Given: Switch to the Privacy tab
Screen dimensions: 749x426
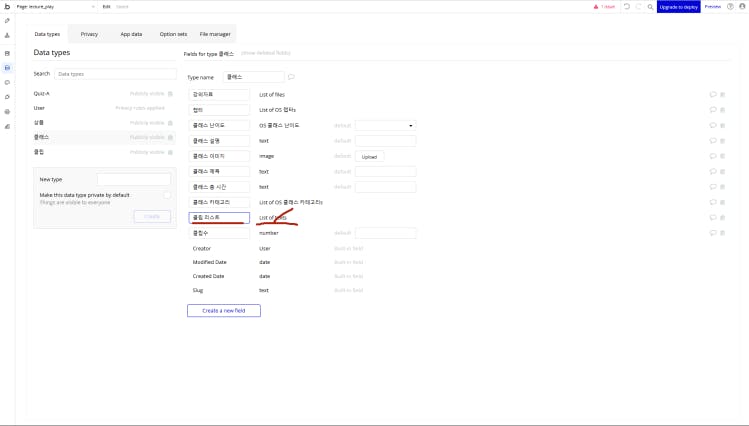Looking at the screenshot, I should click(89, 34).
